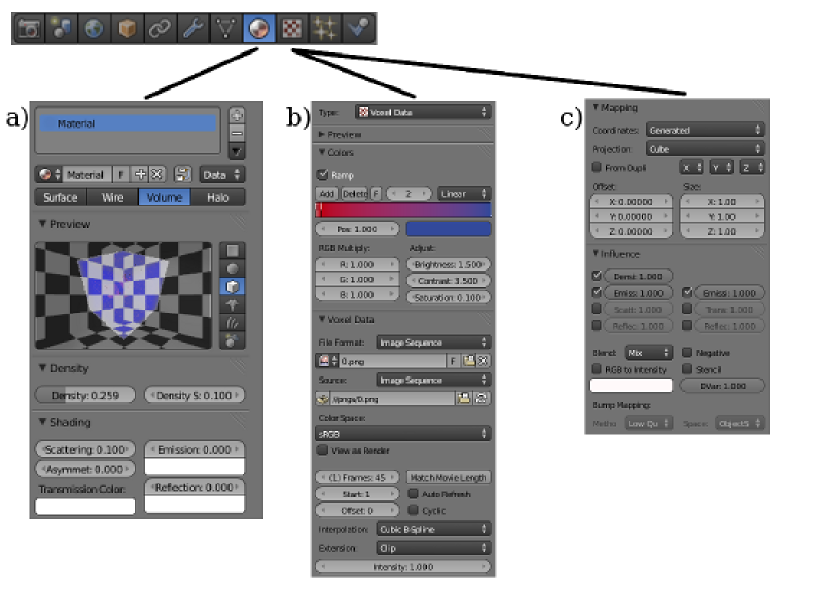
Task: Switch to the Halo material tab
Action: pyautogui.click(x=218, y=198)
